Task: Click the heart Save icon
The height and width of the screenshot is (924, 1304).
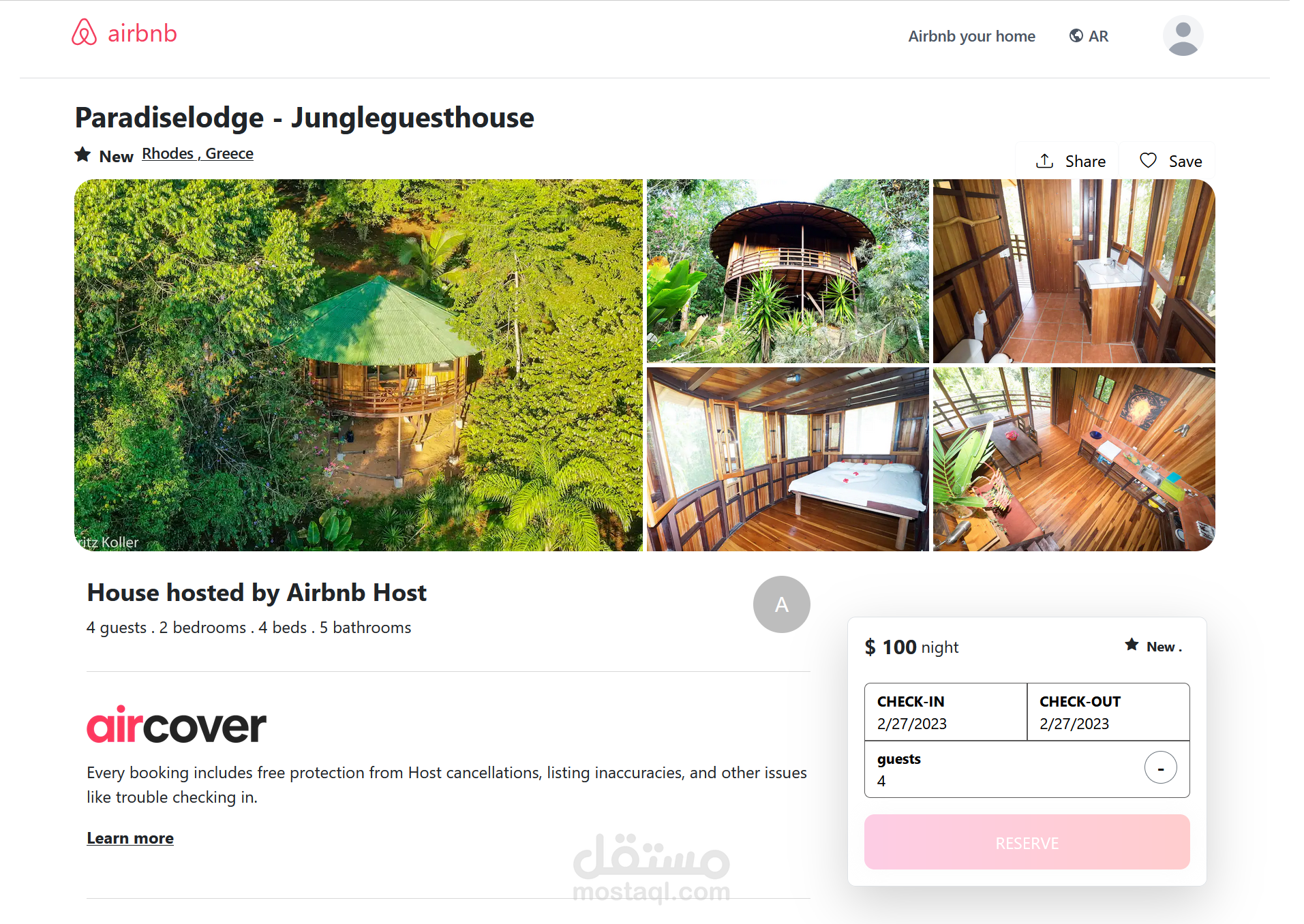Action: (1149, 161)
